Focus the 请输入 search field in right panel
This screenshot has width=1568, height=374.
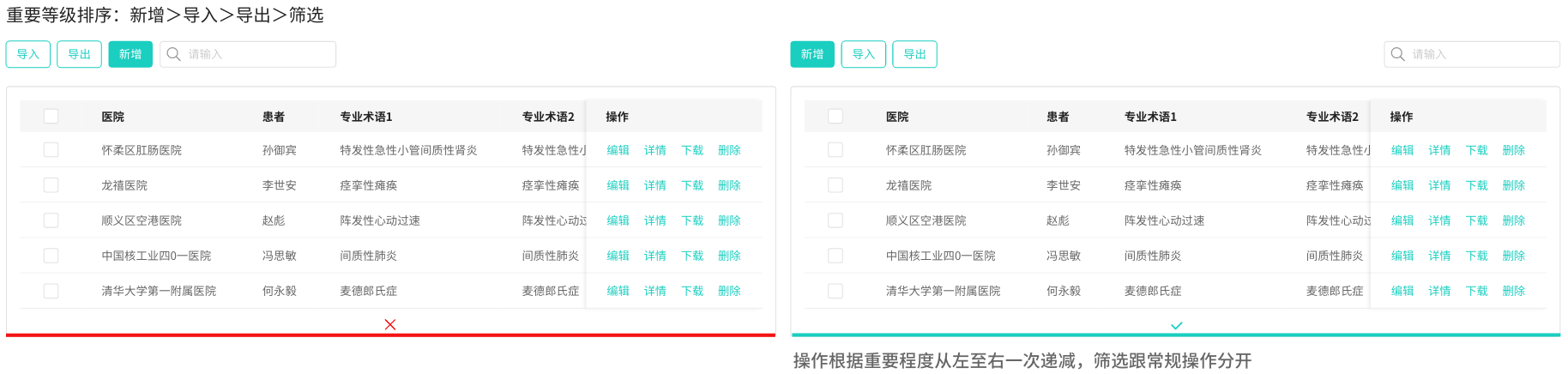click(1481, 54)
